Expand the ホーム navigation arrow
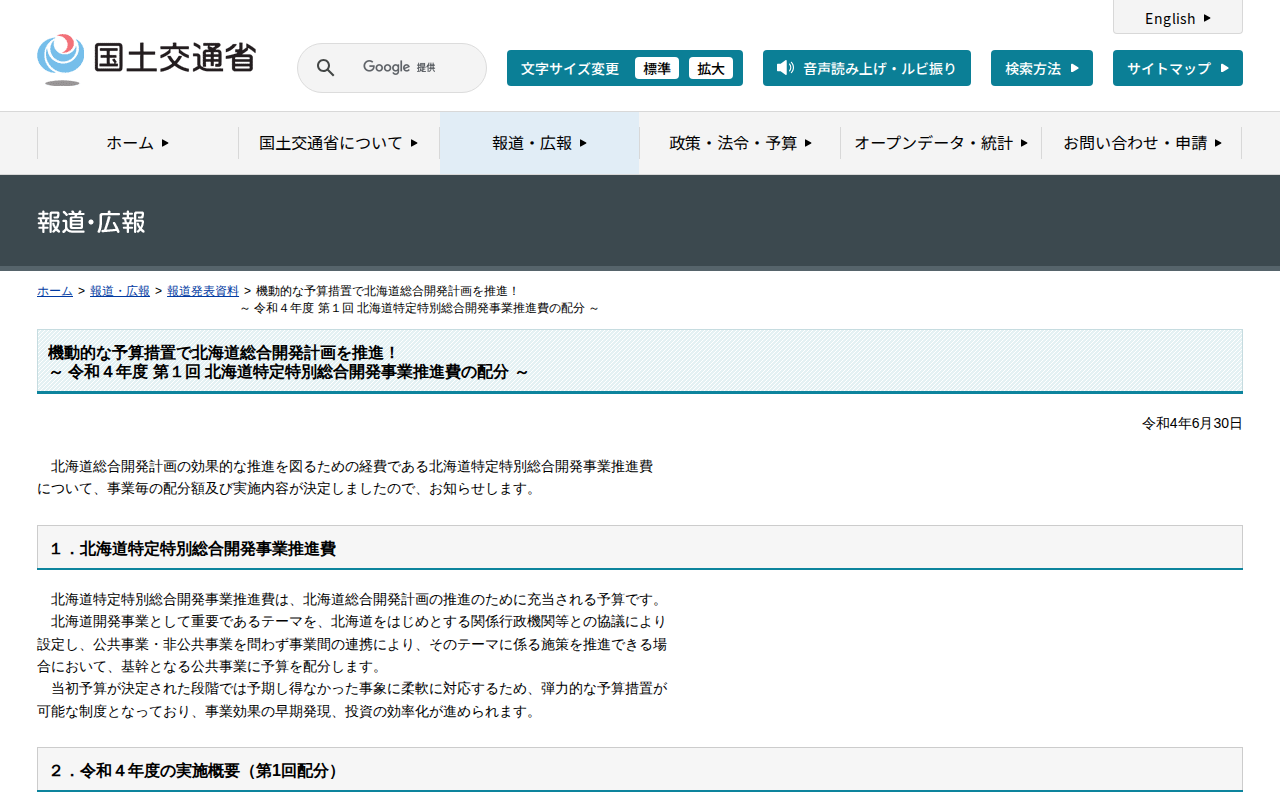The image size is (1280, 800). click(165, 143)
